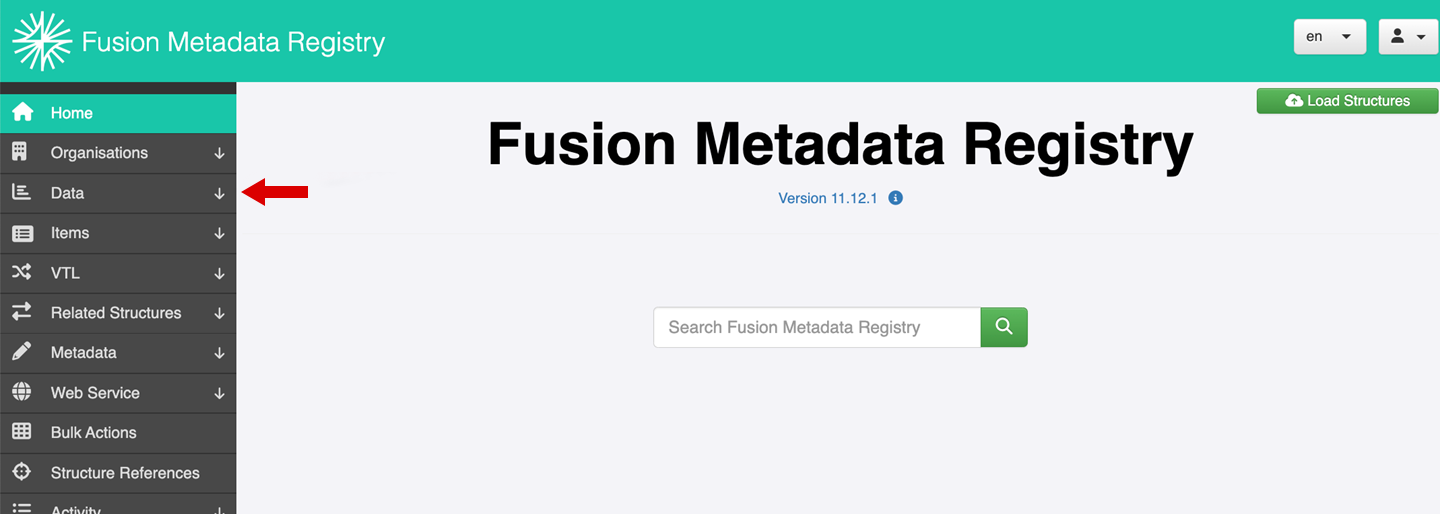The image size is (1440, 514).
Task: Expand the VTL menu arrow
Action: click(x=219, y=273)
